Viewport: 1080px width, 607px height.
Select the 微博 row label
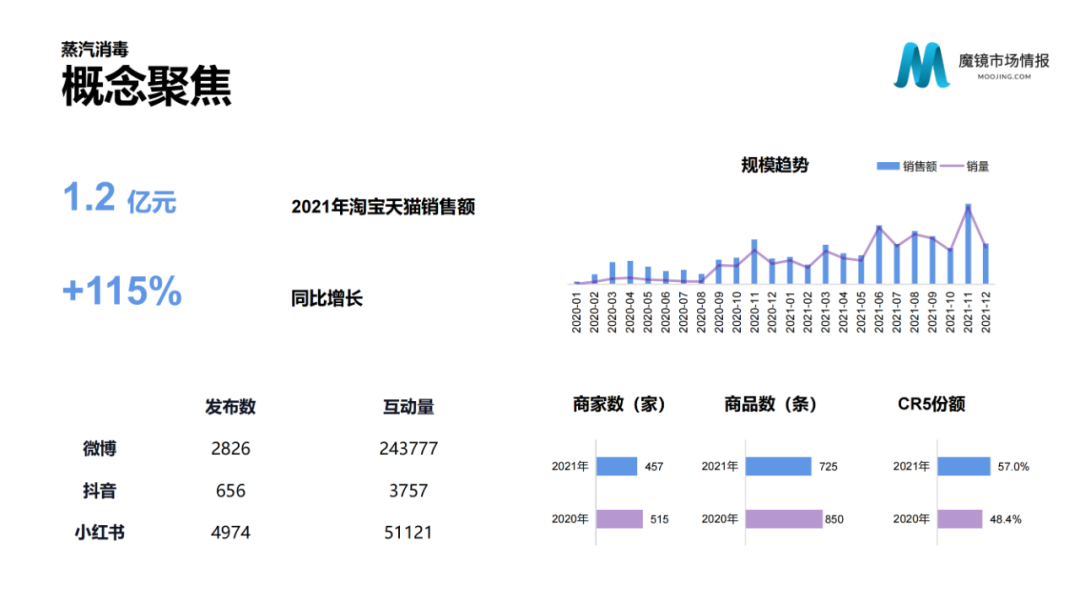pyautogui.click(x=99, y=449)
